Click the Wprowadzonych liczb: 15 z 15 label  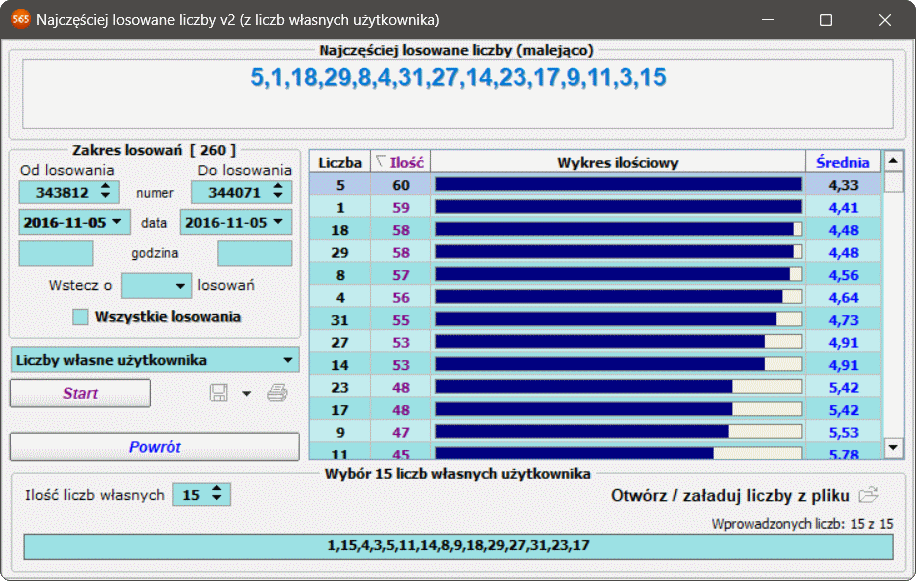pos(802,524)
